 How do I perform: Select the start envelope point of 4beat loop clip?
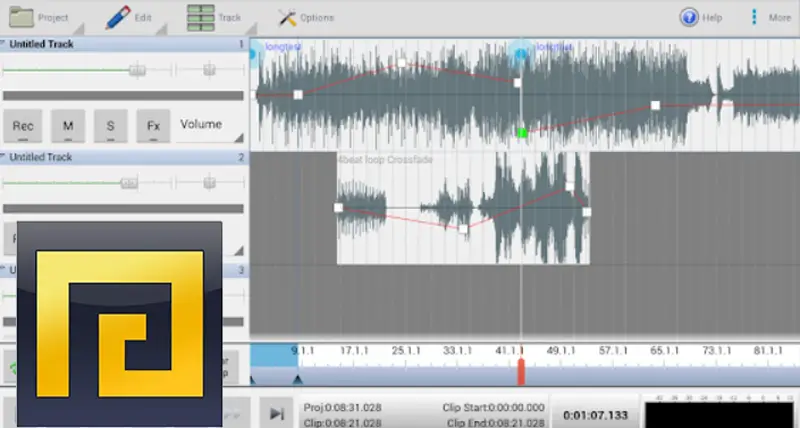338,208
